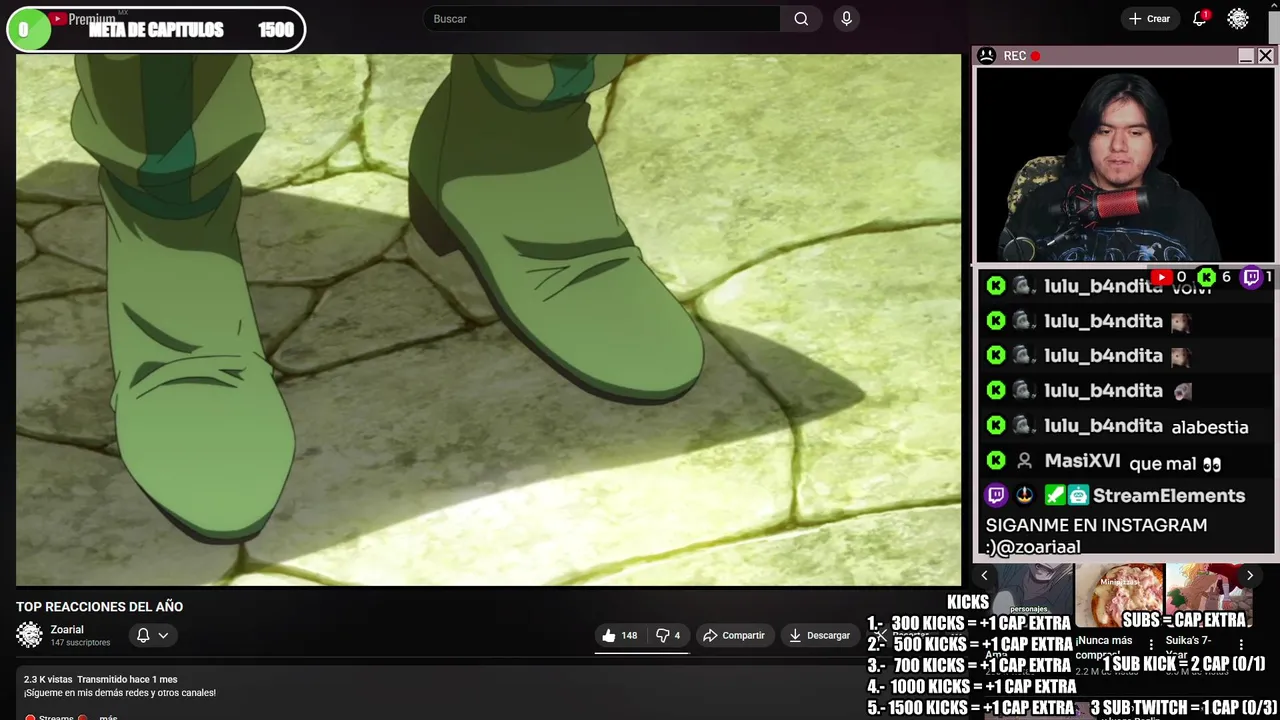This screenshot has width=1280, height=720.
Task: Click the SIGANME EN INSTAGRAM message
Action: (1096, 536)
